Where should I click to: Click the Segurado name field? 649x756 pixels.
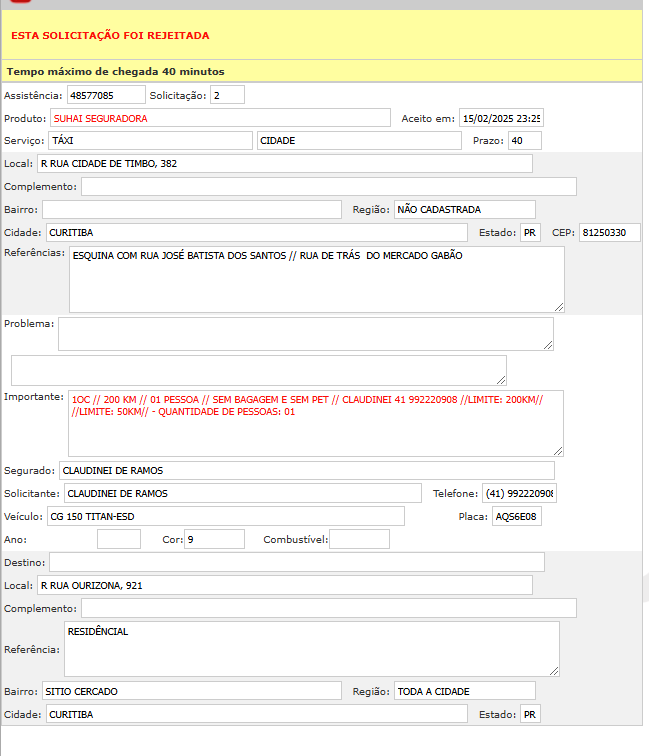(x=305, y=470)
